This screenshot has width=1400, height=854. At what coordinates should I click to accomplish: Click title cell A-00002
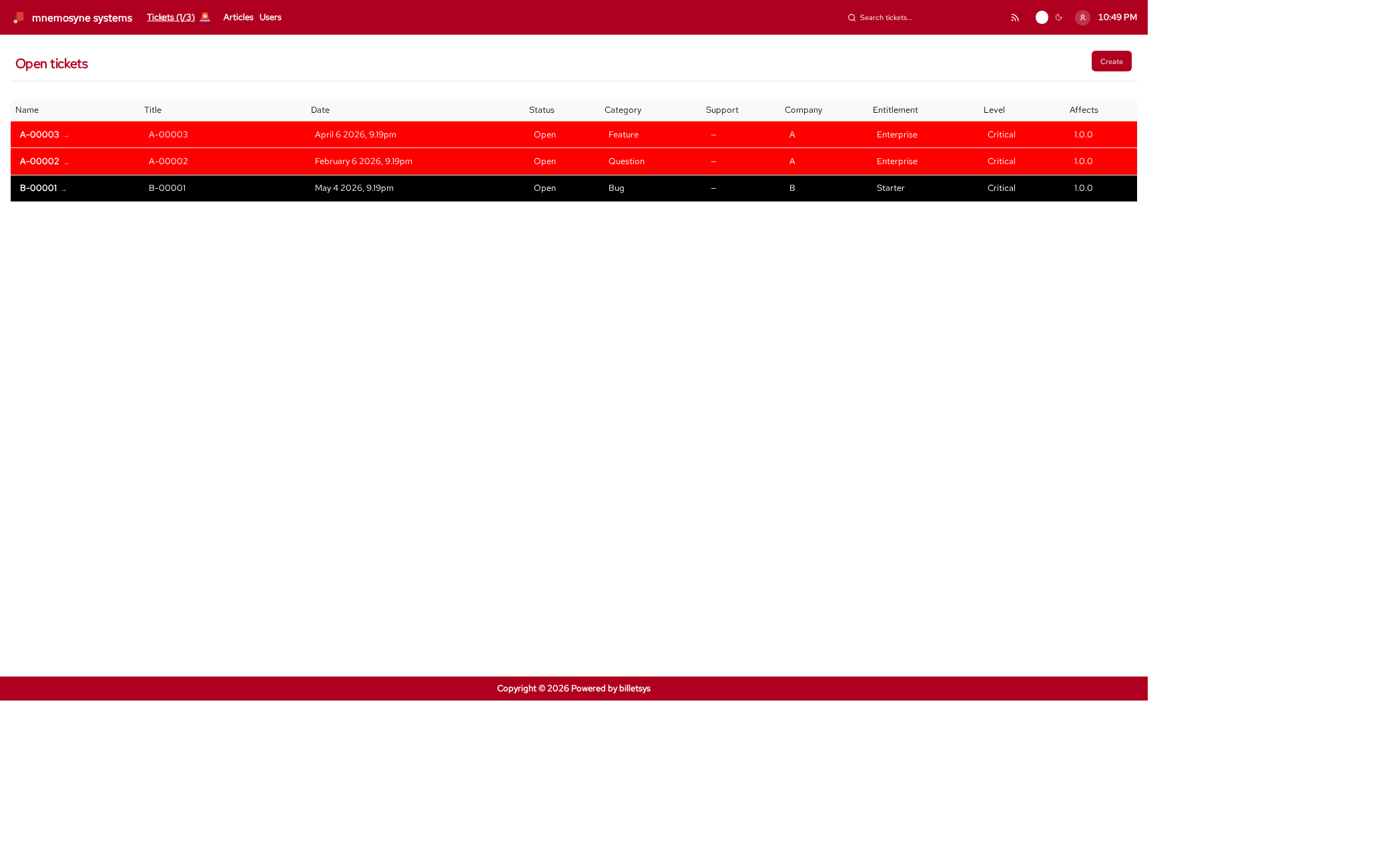[168, 161]
